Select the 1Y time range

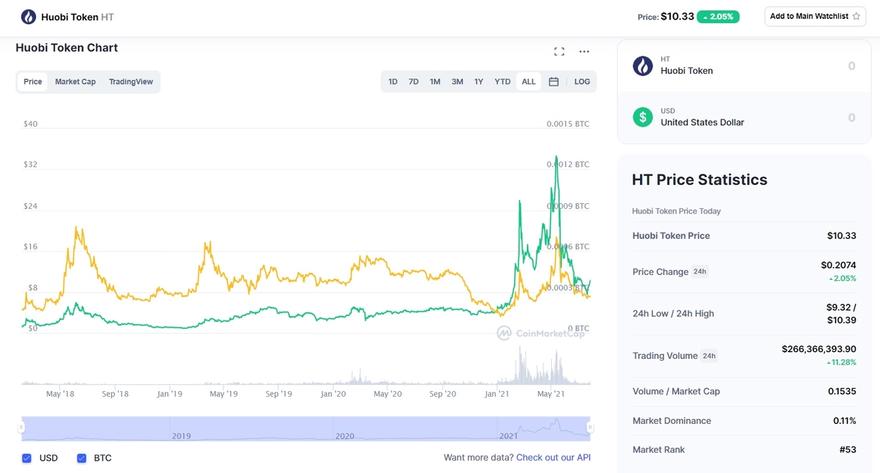click(x=479, y=82)
